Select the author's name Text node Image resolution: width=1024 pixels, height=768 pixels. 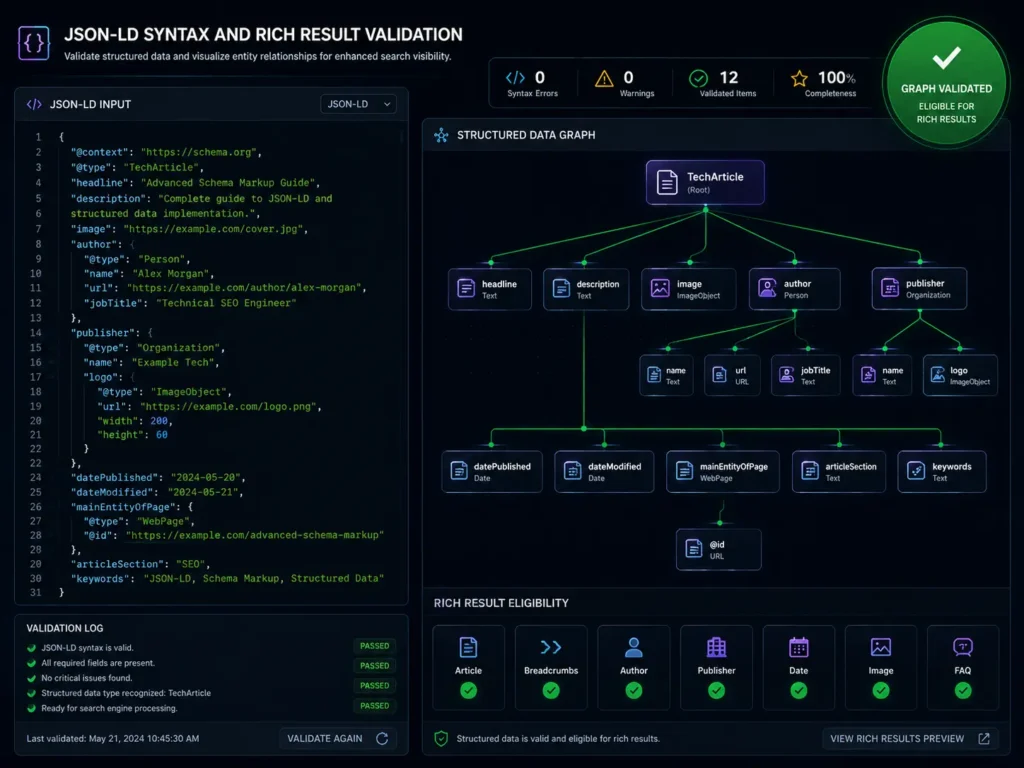pos(666,375)
